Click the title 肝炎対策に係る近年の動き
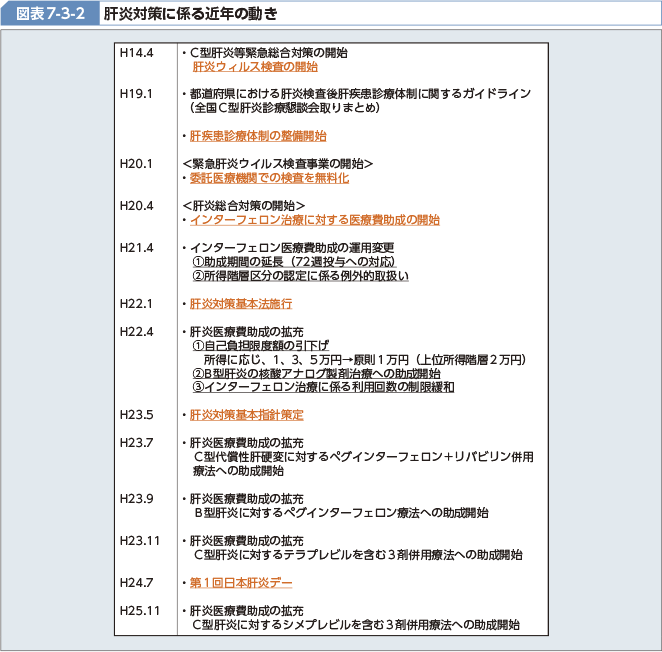The image size is (662, 652). point(191,14)
